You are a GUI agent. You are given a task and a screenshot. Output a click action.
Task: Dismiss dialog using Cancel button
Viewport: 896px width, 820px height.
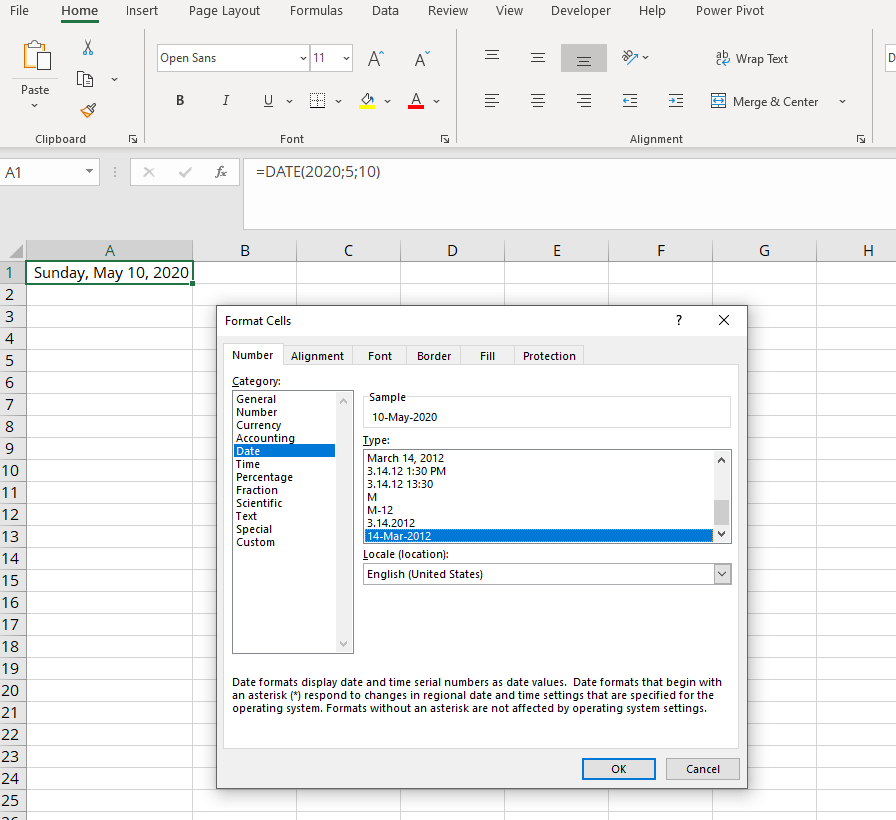coord(702,768)
